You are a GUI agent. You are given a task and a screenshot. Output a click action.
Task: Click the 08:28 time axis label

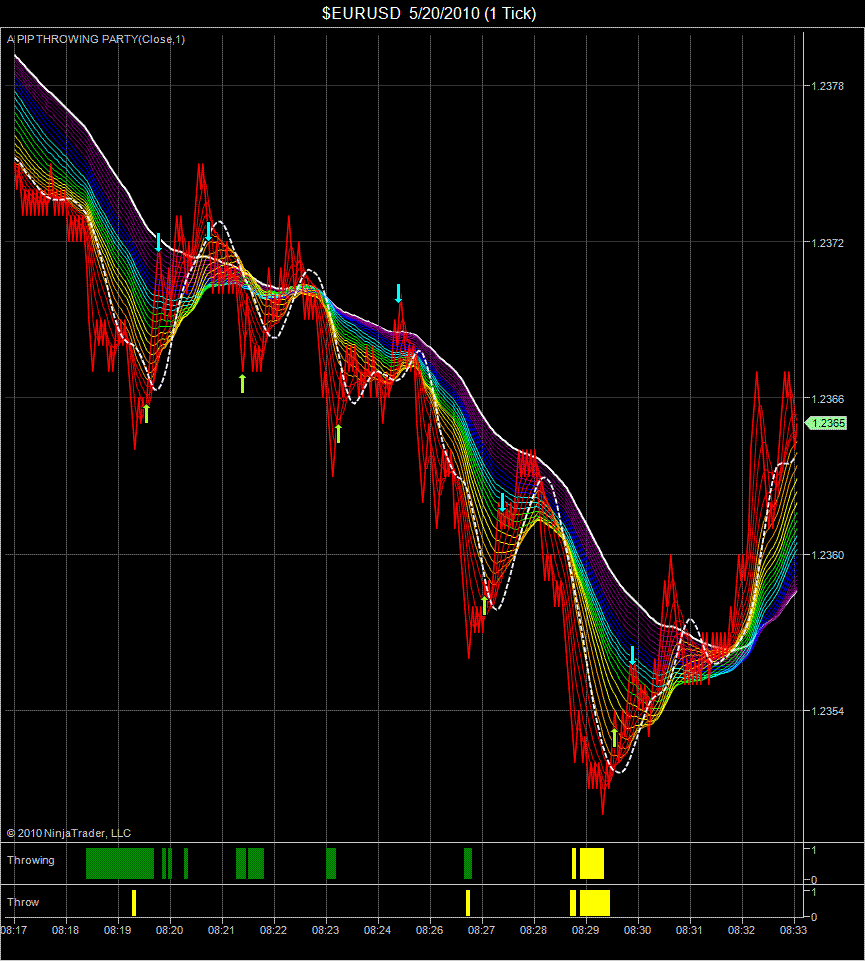(x=533, y=930)
